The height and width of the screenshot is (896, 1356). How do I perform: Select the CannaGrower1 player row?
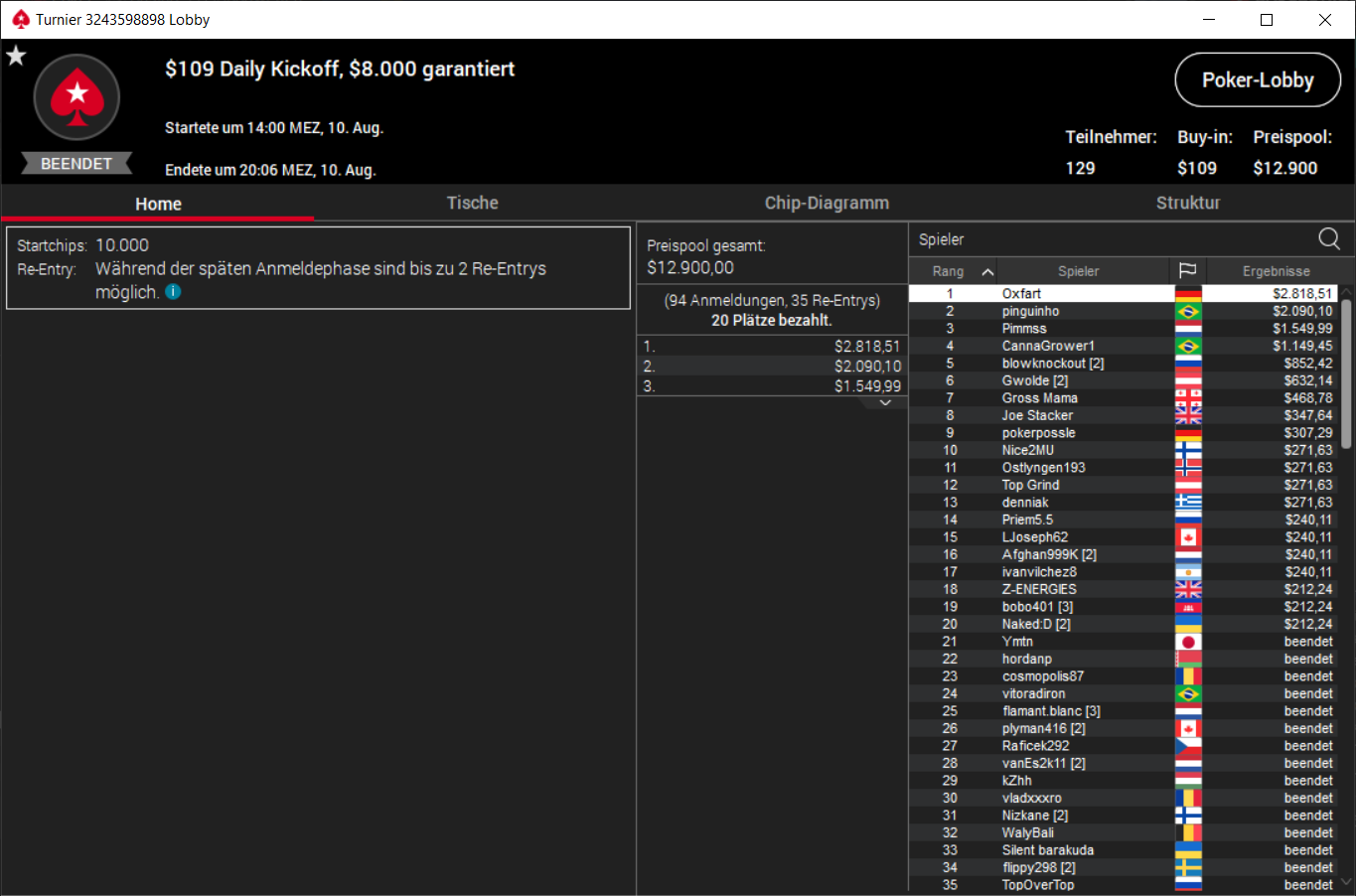coord(1123,346)
